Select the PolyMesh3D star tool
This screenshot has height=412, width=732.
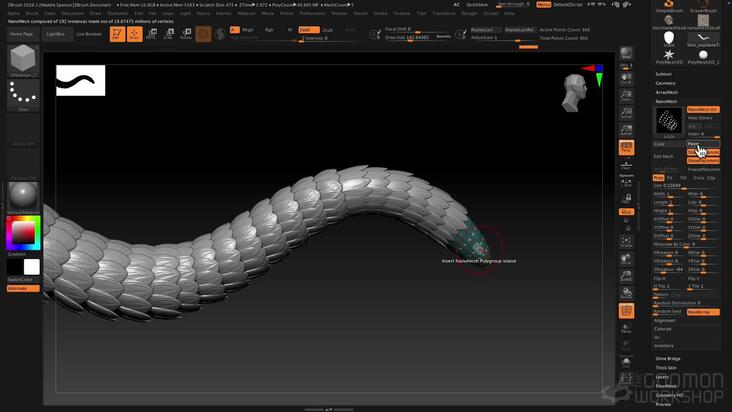tap(669, 56)
